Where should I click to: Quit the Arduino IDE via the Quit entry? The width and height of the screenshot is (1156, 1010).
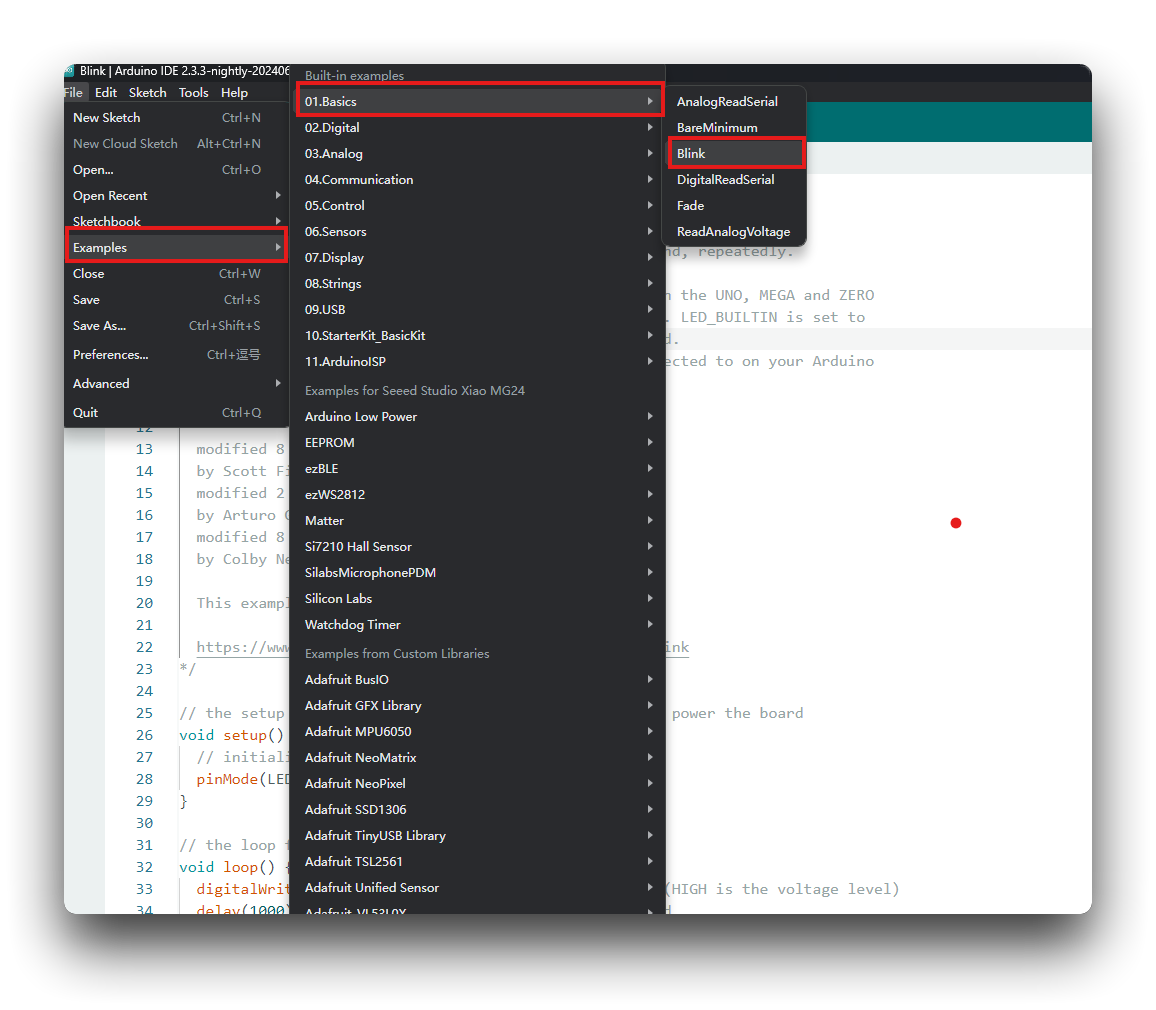(x=176, y=413)
